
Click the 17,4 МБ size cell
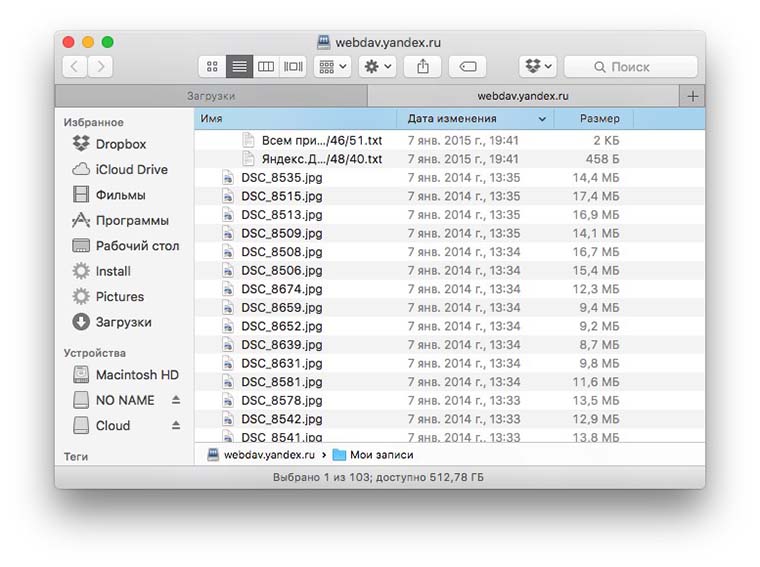coord(596,196)
